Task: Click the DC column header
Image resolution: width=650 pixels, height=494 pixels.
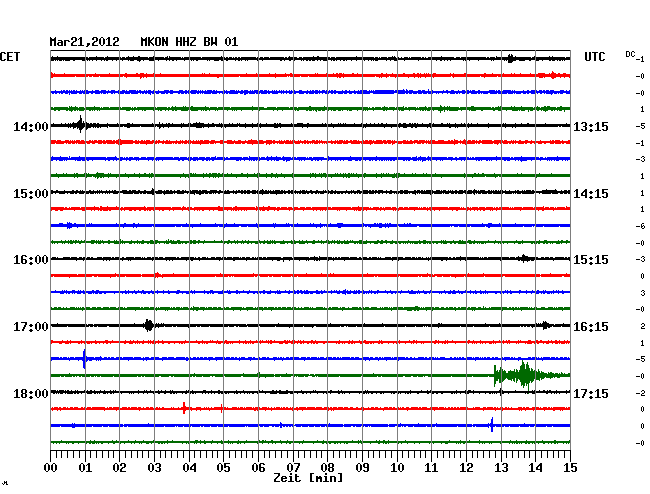Action: [x=630, y=54]
